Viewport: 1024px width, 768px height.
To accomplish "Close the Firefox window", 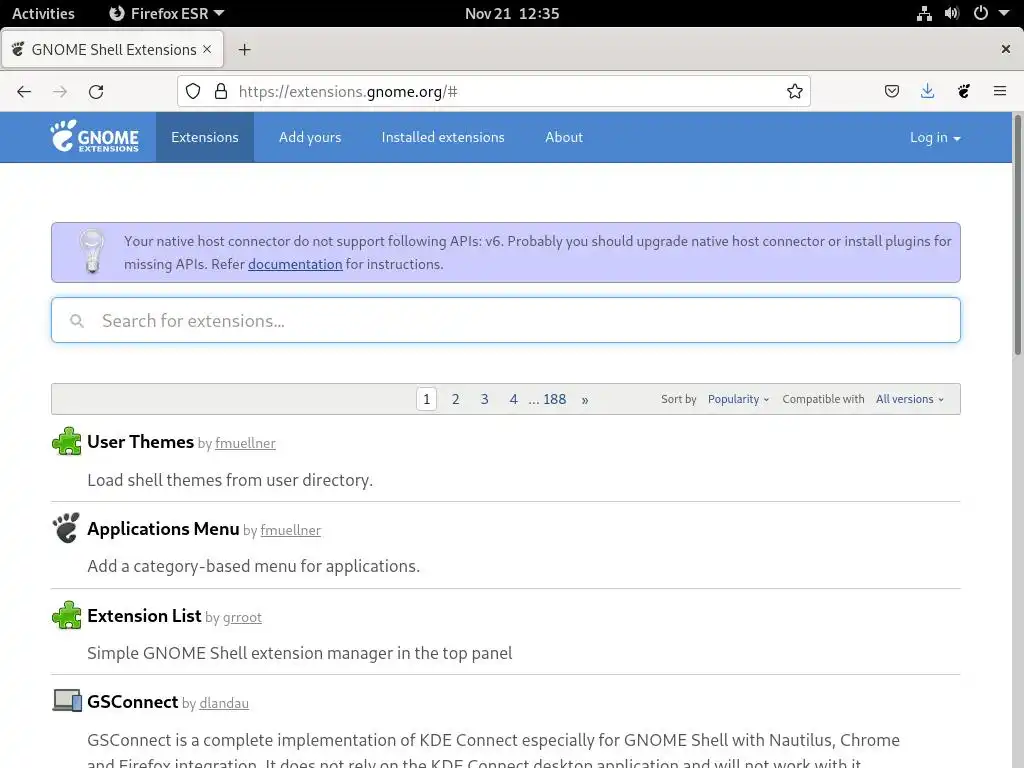I will (x=1006, y=49).
